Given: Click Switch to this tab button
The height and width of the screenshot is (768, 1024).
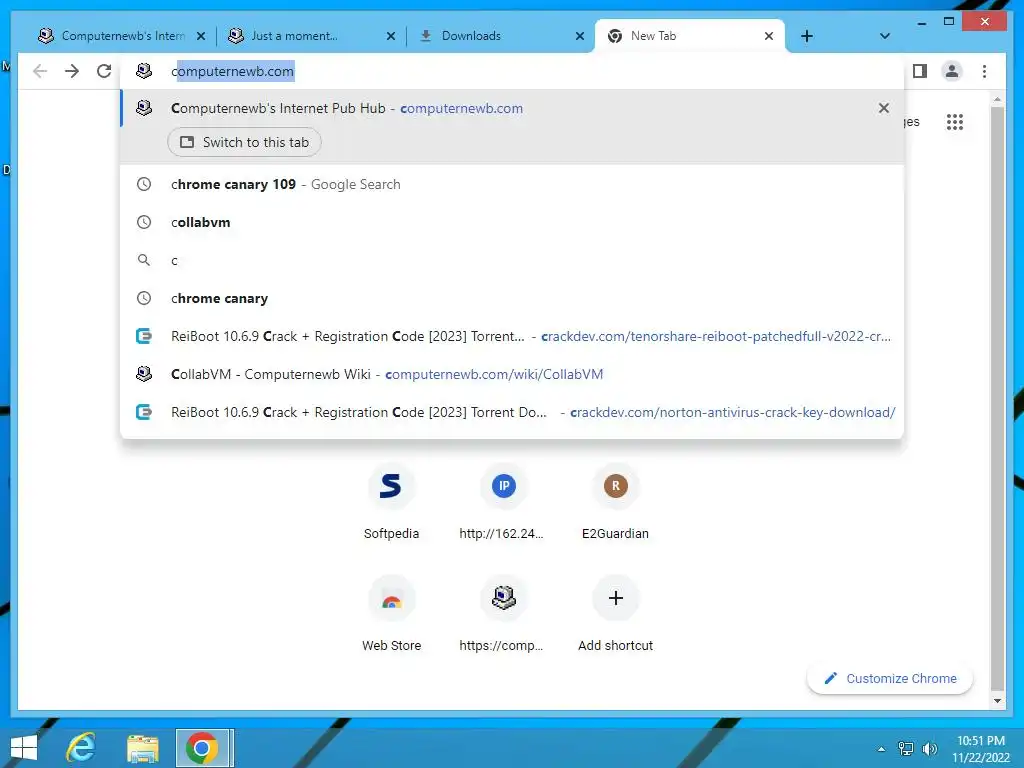Looking at the screenshot, I should pyautogui.click(x=244, y=142).
